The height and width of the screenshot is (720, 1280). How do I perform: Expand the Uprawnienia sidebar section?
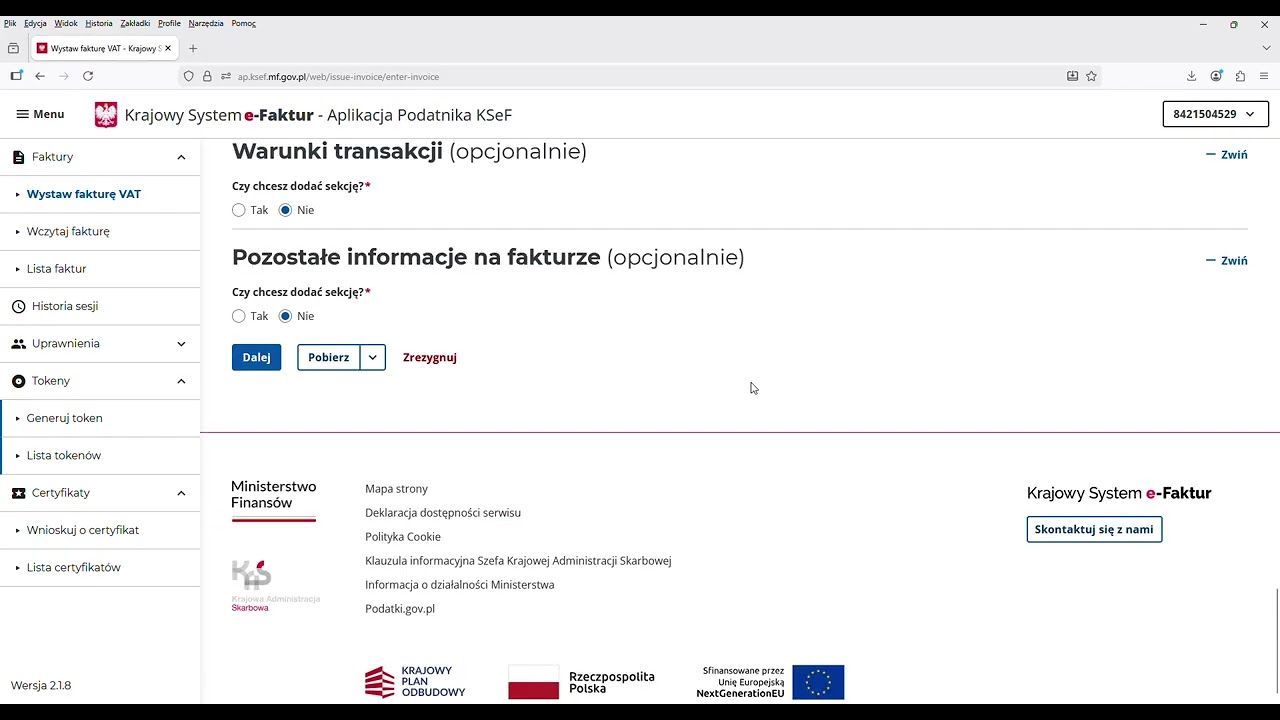181,344
